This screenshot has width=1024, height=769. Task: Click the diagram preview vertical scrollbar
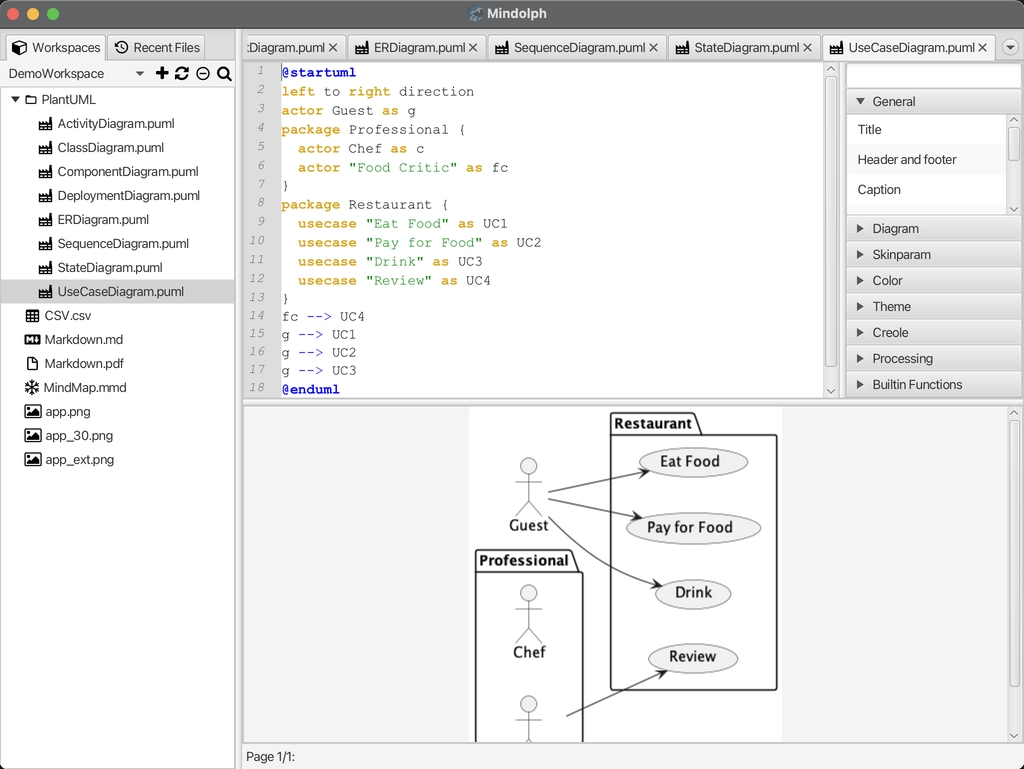[x=1014, y=554]
